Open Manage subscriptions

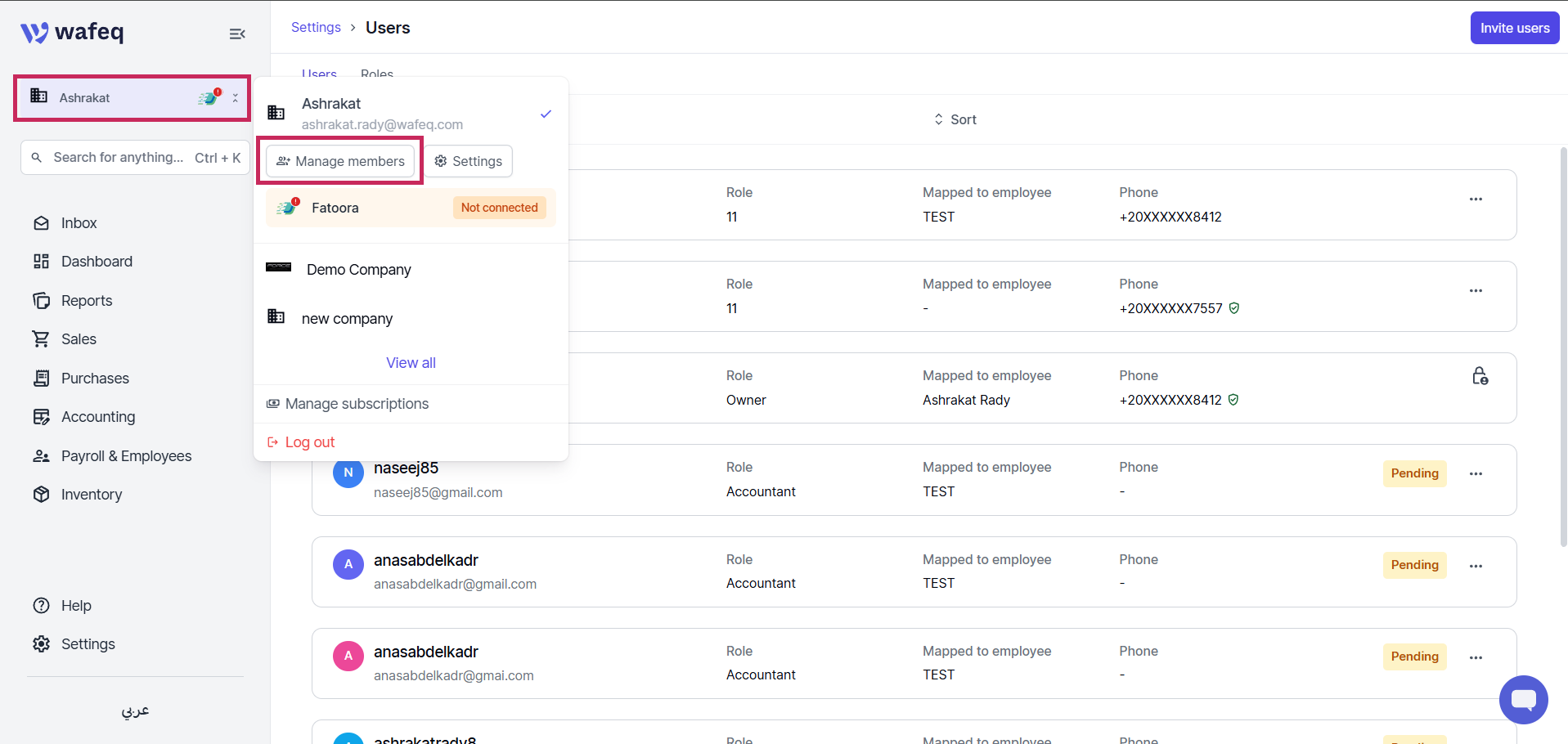348,404
